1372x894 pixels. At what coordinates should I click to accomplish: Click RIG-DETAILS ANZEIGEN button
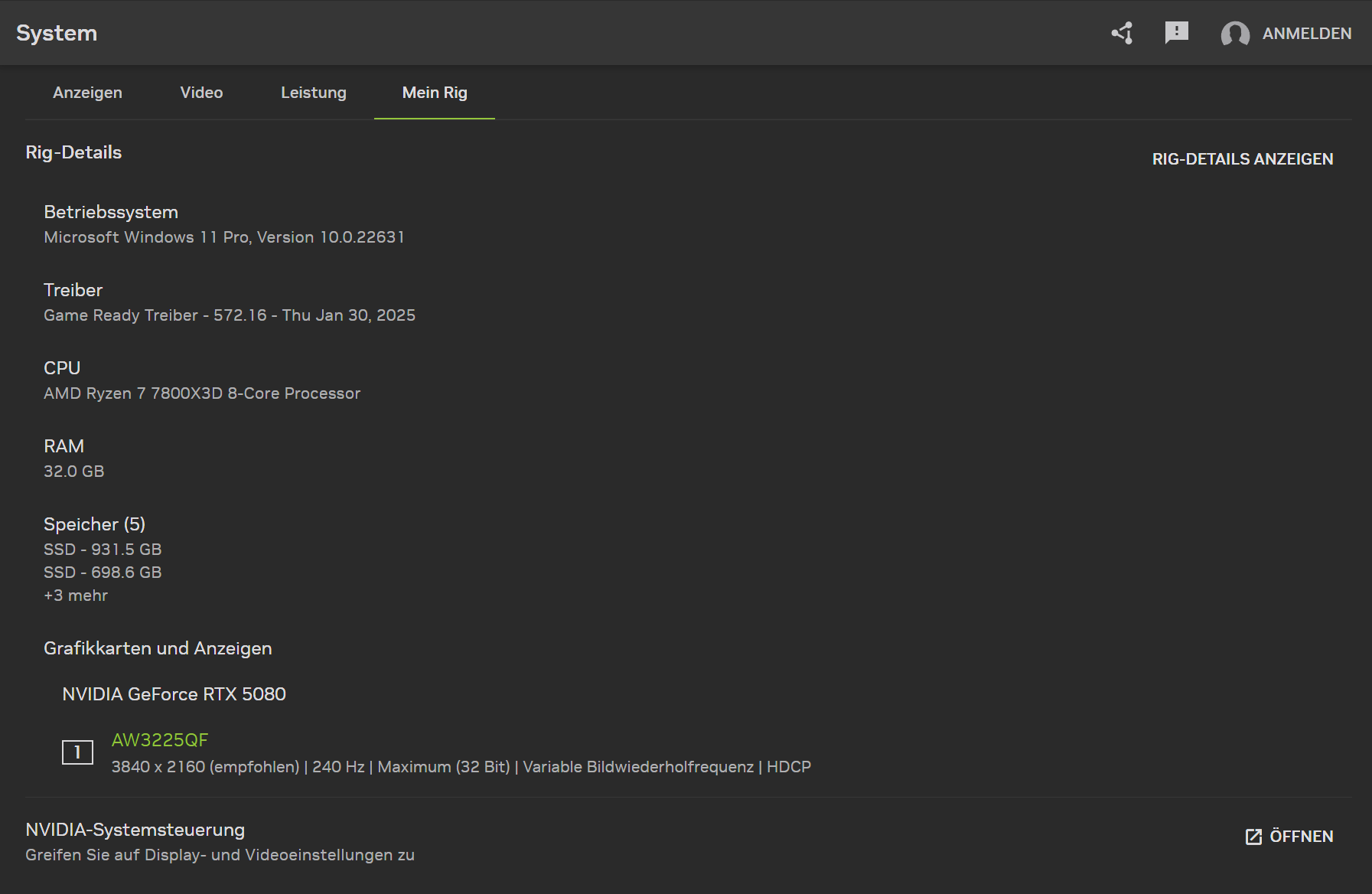click(1243, 159)
